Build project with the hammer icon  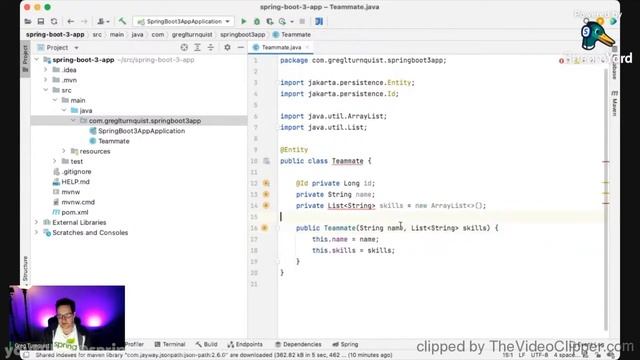click(122, 21)
